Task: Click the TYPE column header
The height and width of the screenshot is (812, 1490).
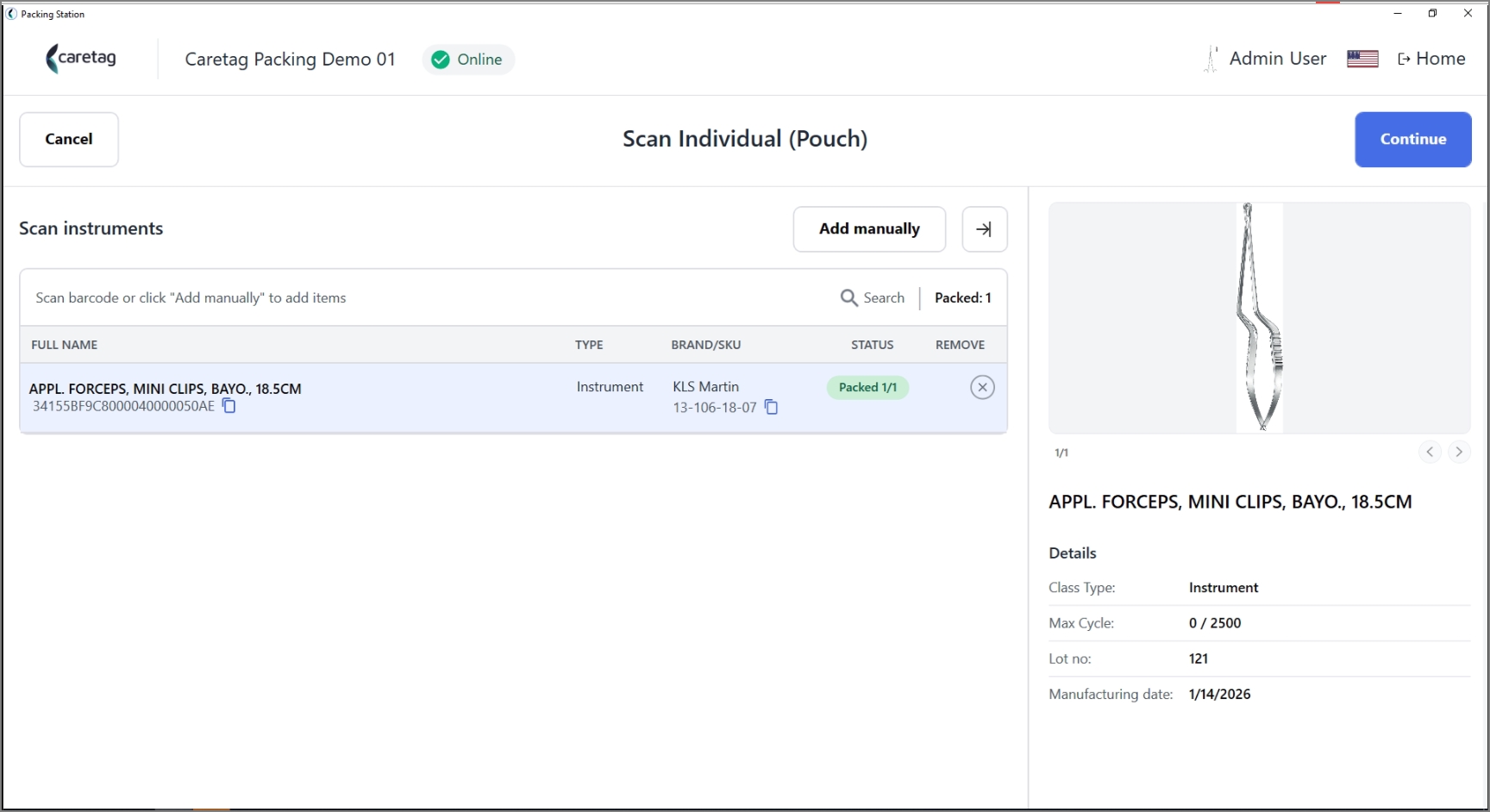Action: click(589, 345)
